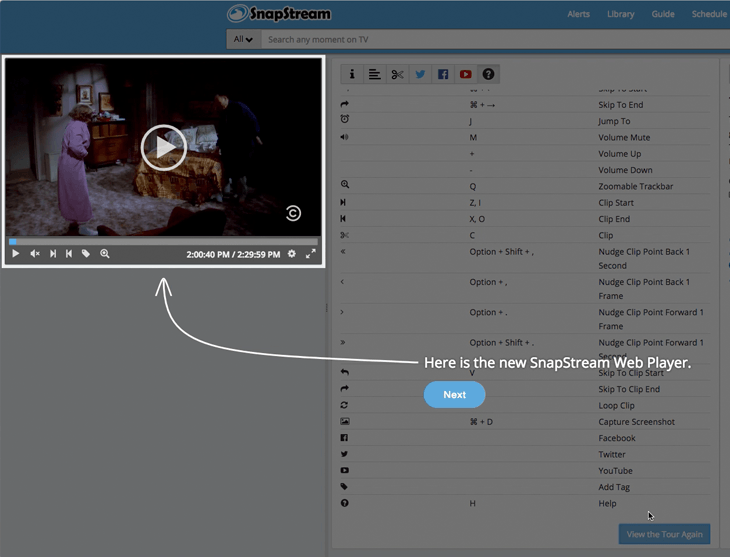Toggle zoomable trackbar magnifier in player
This screenshot has height=557, width=730.
pos(105,254)
